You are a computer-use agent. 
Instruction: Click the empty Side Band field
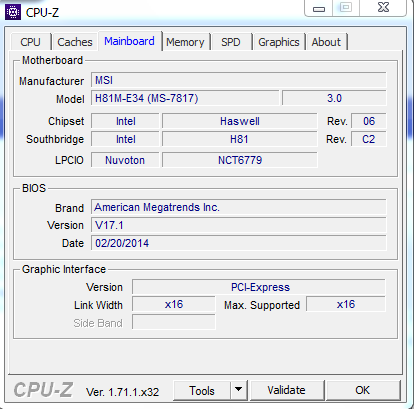[x=174, y=322]
